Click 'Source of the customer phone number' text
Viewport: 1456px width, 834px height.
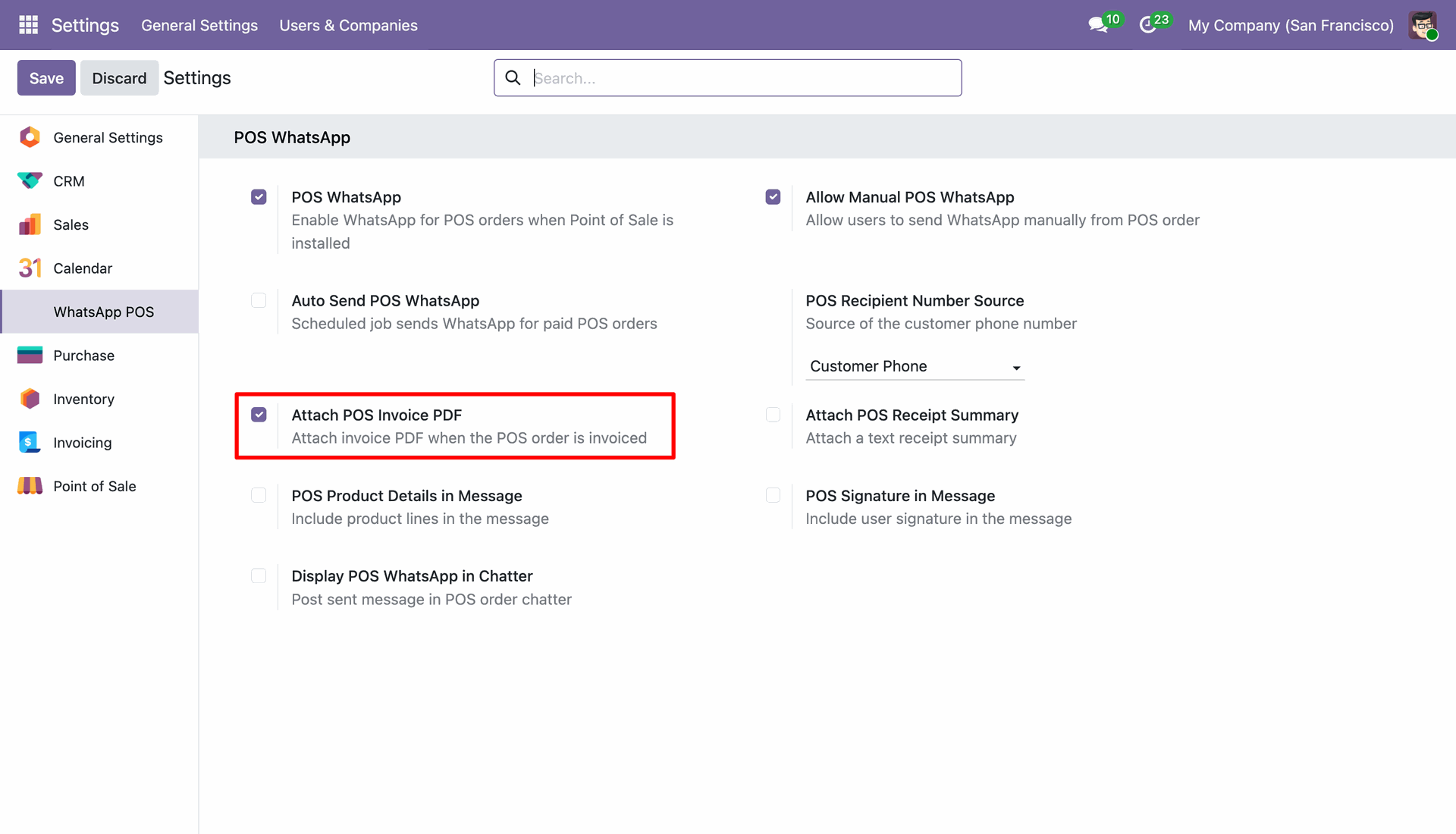pos(941,324)
